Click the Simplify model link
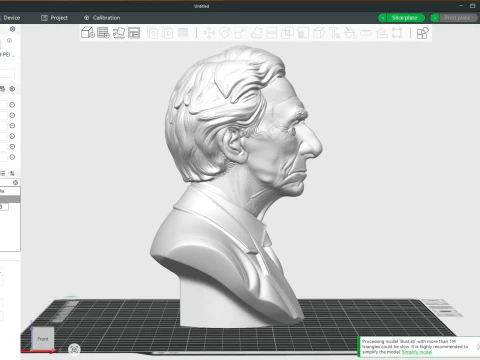The image size is (480, 360). [417, 352]
